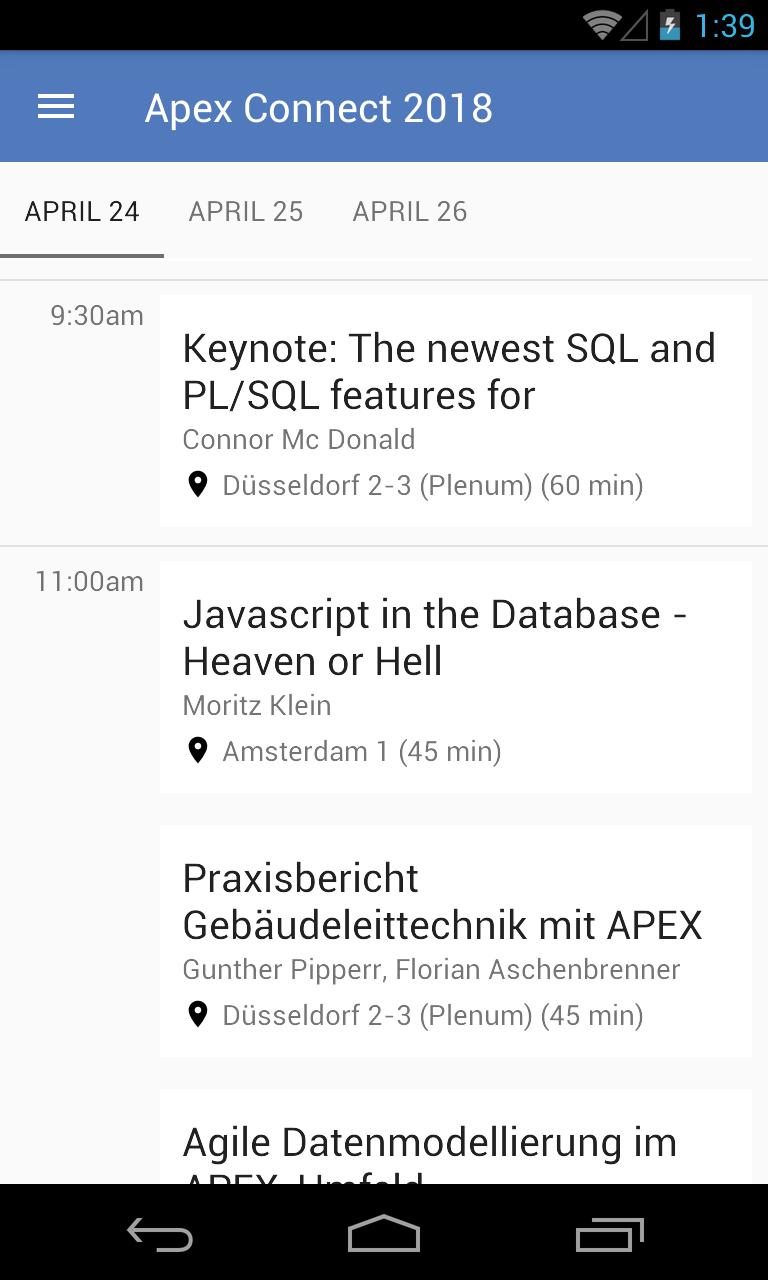
Task: Switch to the April 25 tab
Action: point(246,211)
